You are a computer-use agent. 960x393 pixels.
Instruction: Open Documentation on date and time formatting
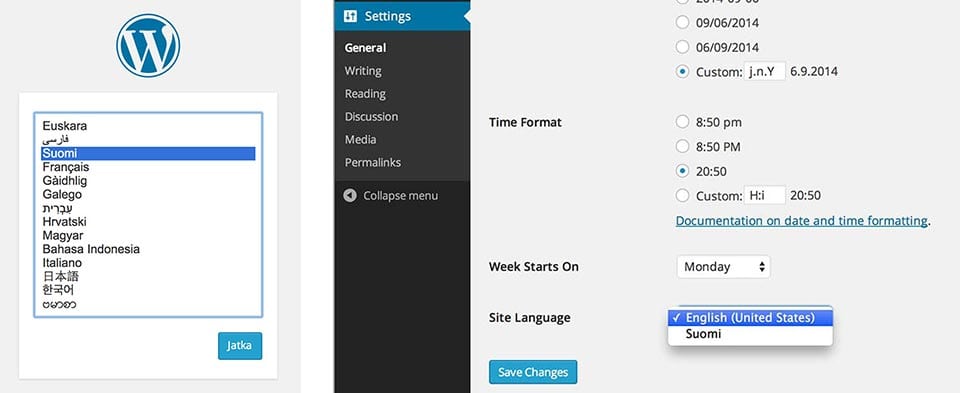[801, 221]
